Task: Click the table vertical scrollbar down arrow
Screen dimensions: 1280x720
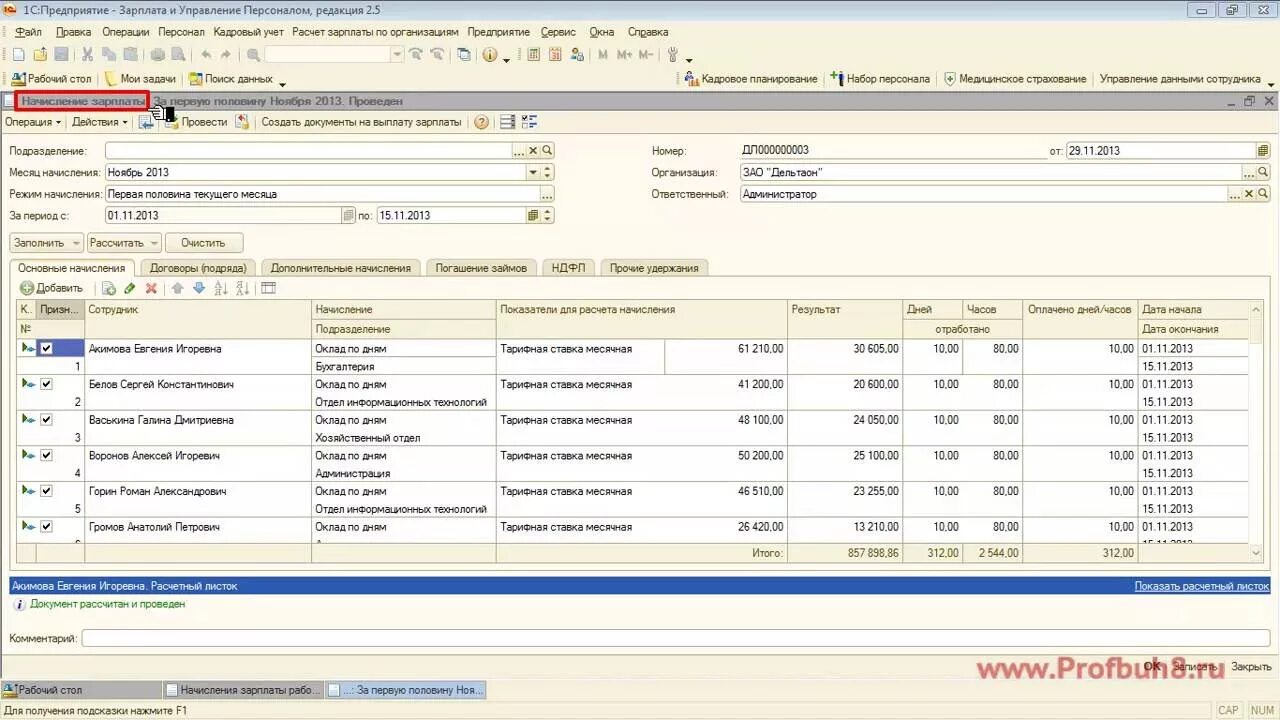Action: click(1257, 552)
